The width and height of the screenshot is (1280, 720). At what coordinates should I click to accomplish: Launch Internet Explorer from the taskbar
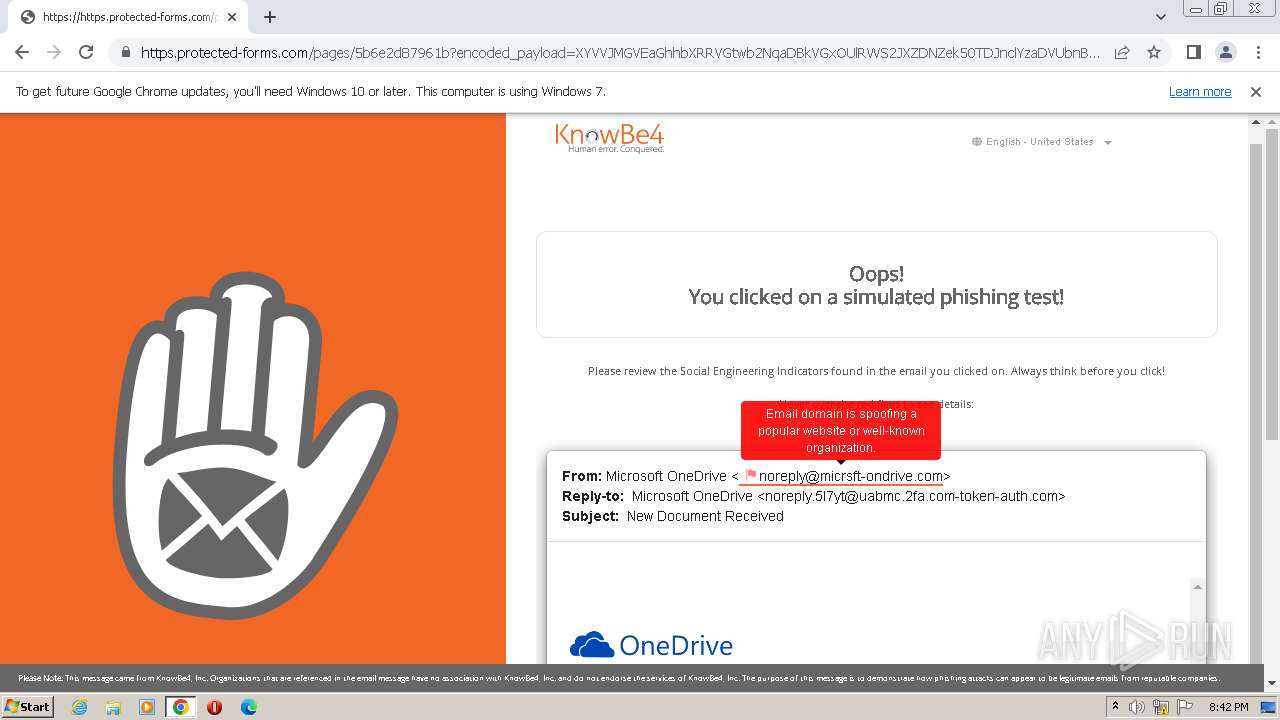pos(79,707)
